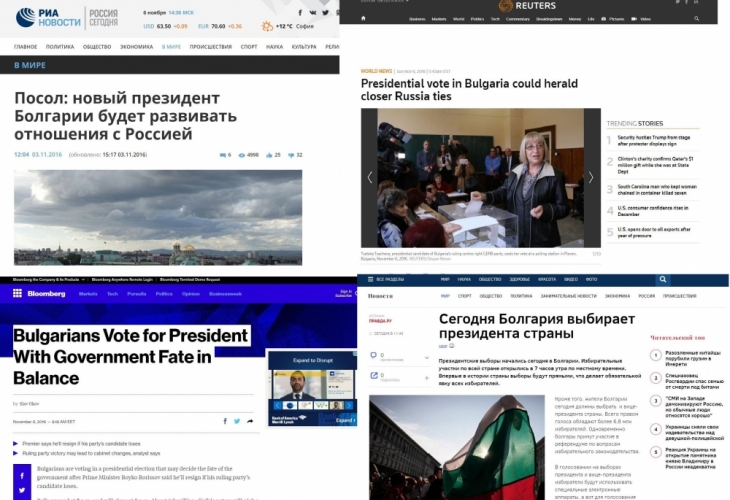Click the thumbs-up icon under RIA headline
This screenshot has height=500, width=730.
pos(269,155)
